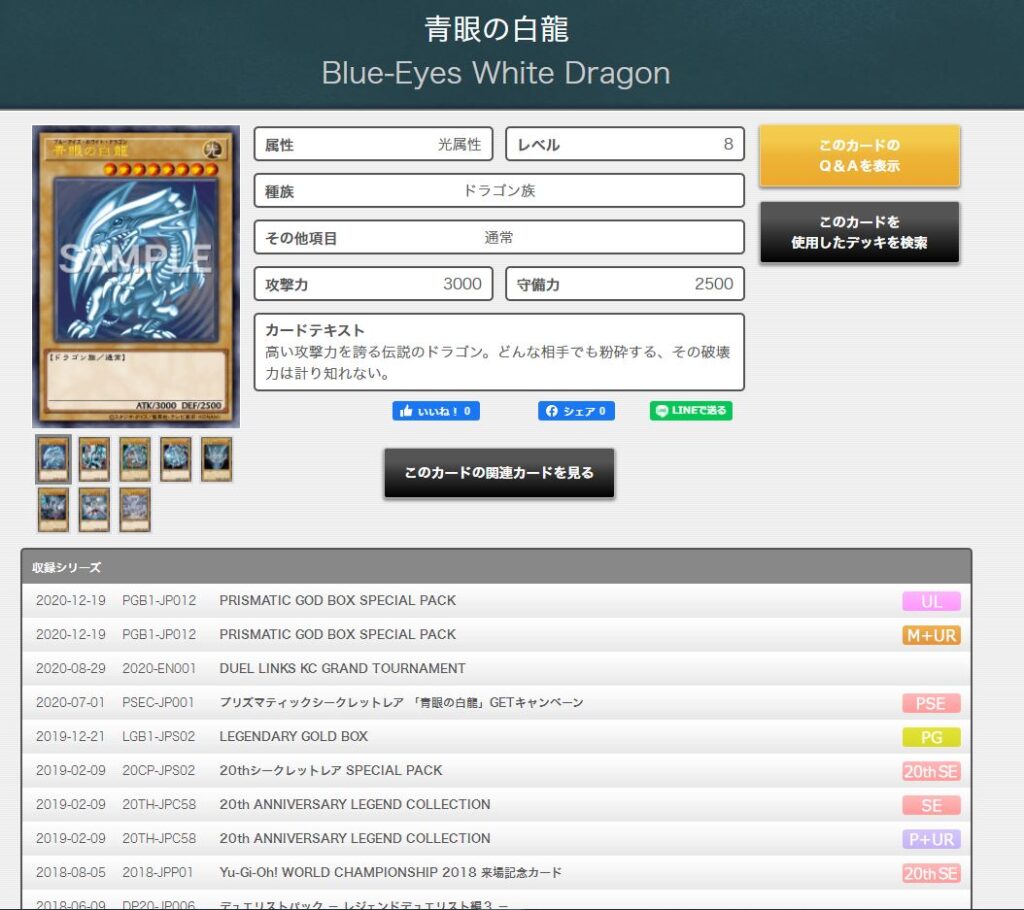Click the release date 2018-08-05
This screenshot has height=910, width=1024.
tap(71, 872)
